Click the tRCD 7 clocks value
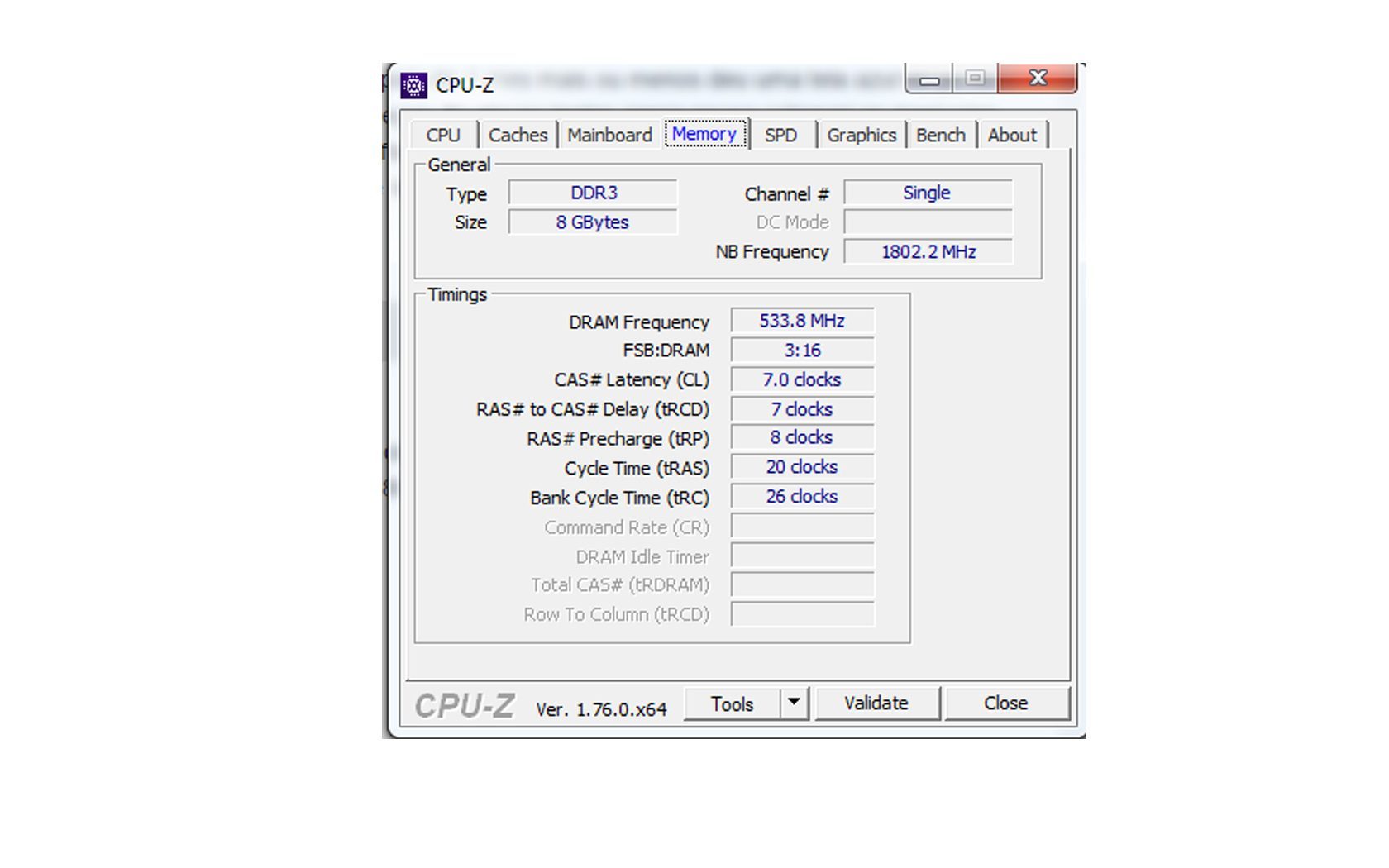This screenshot has width=1389, height=868. [802, 409]
